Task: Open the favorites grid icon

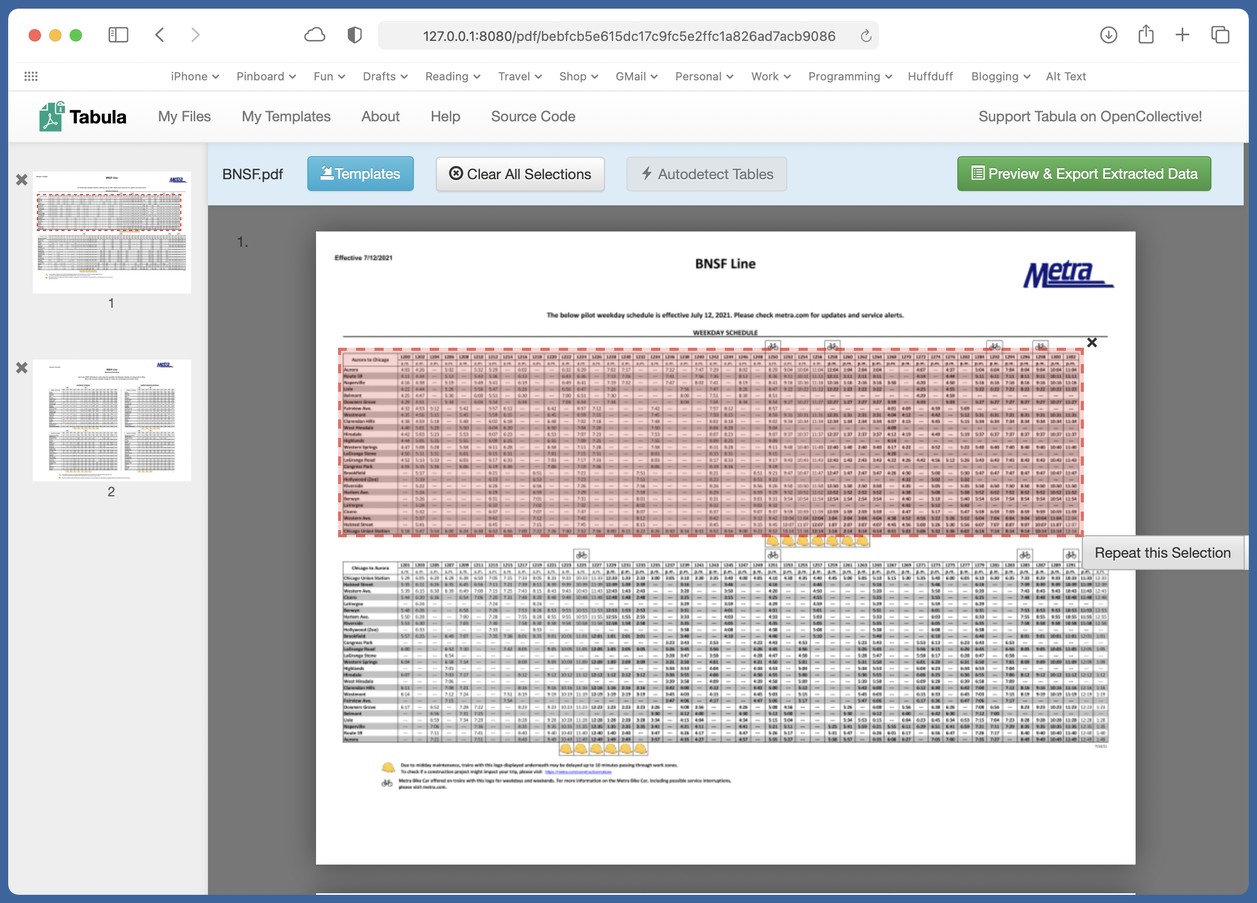Action: (31, 76)
